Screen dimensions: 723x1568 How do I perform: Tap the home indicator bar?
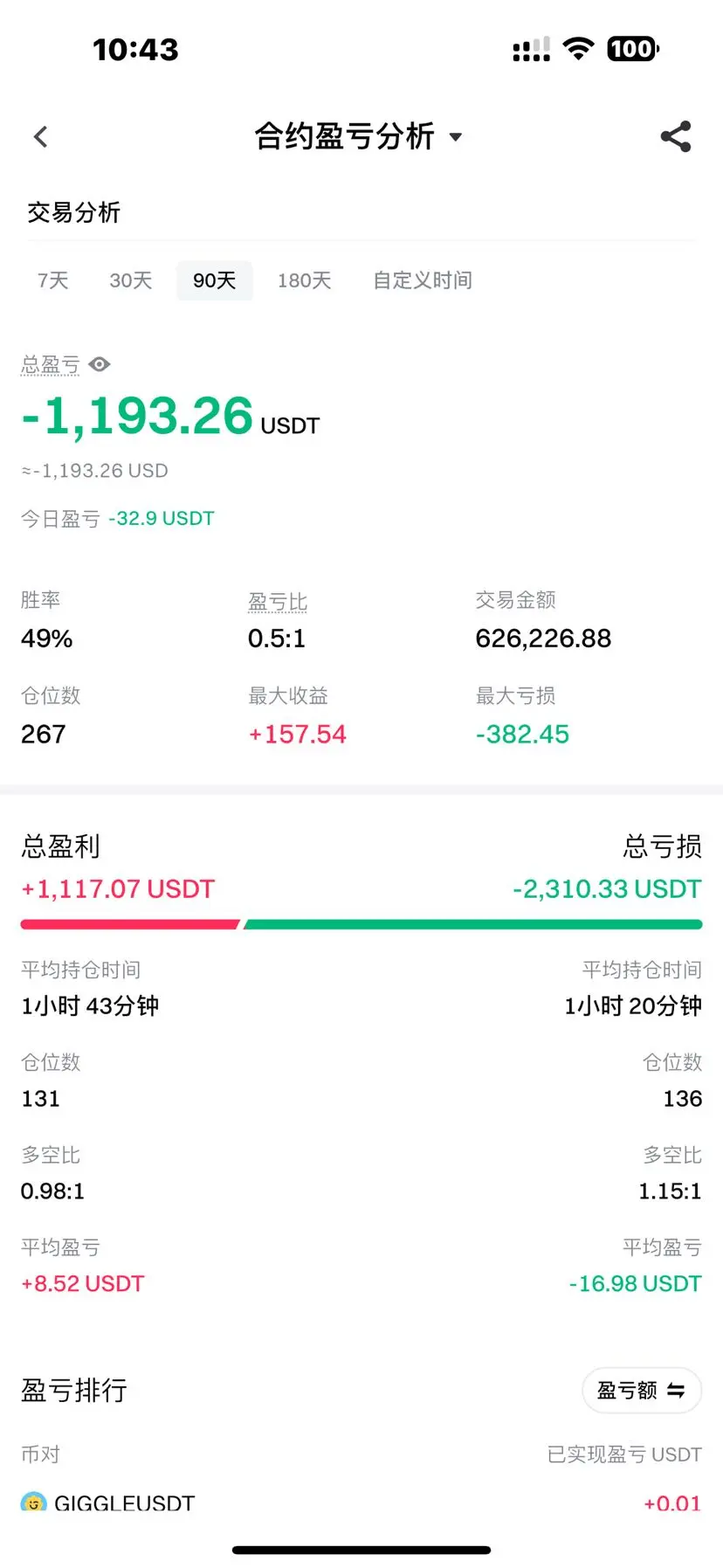coord(361,1550)
